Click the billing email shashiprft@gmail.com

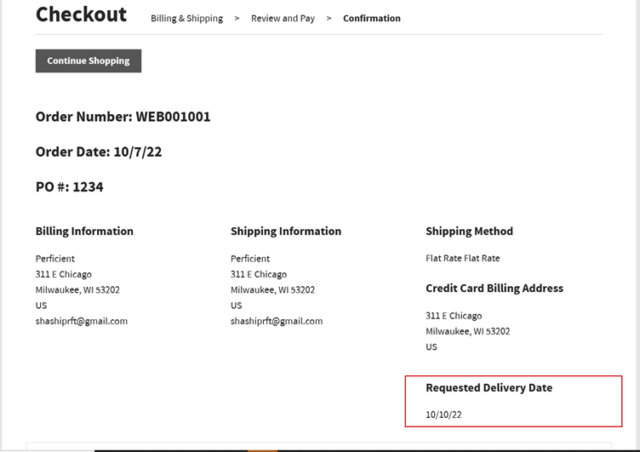[82, 321]
